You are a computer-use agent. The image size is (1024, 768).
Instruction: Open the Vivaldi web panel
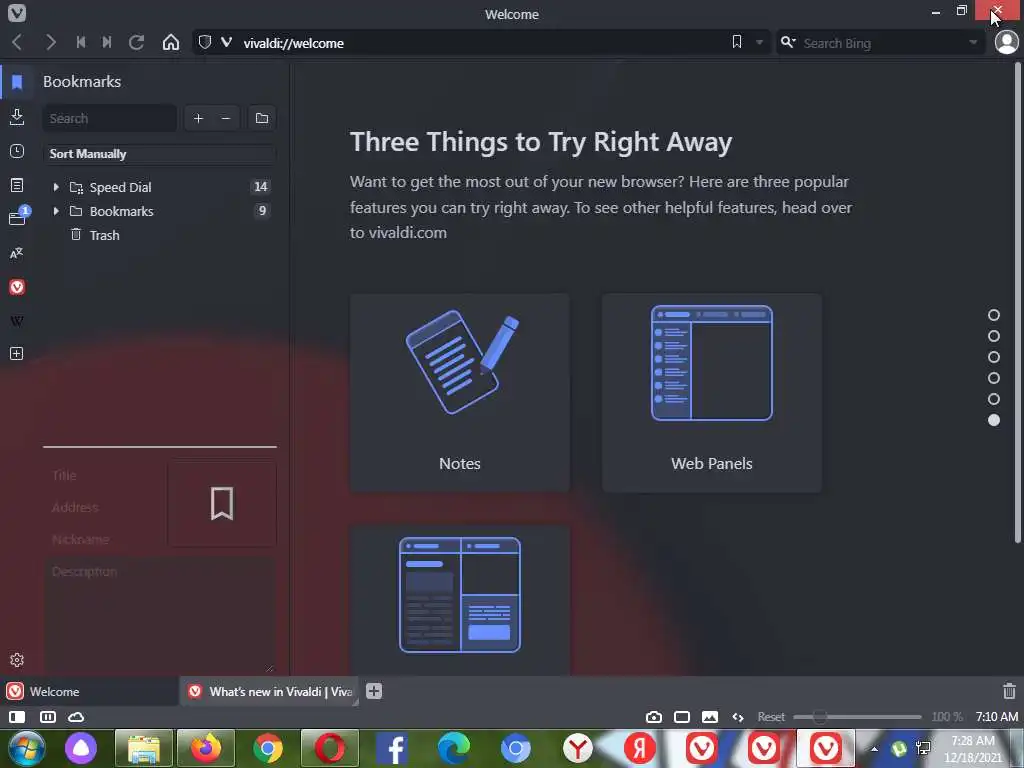17,287
